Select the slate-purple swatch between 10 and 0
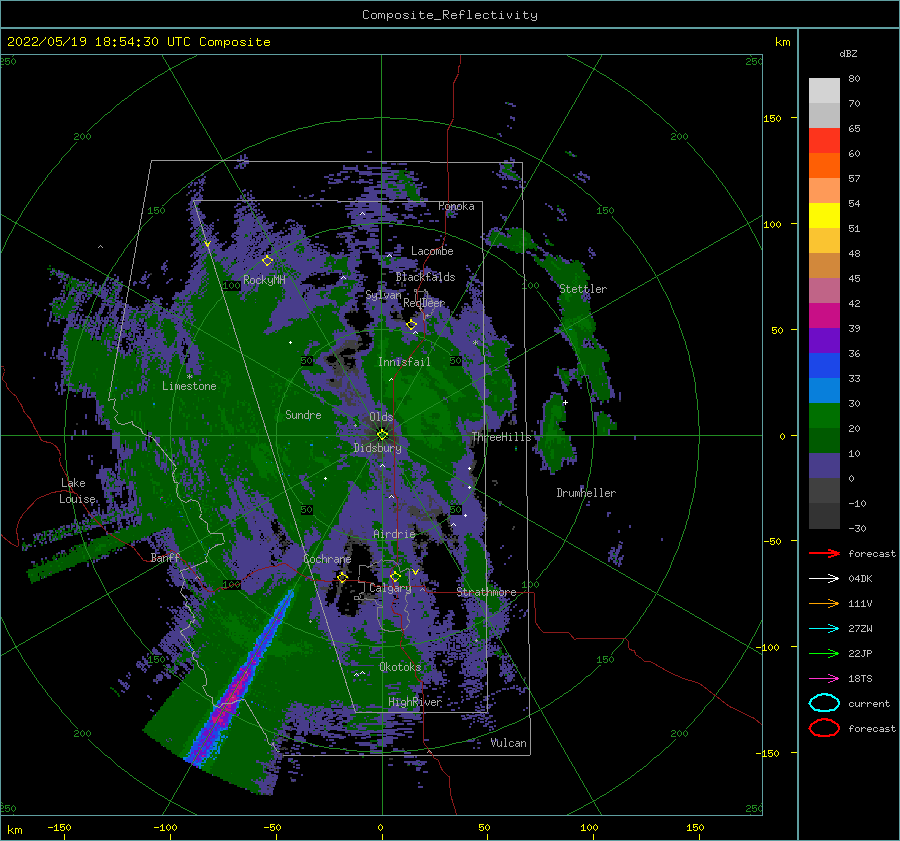Image resolution: width=900 pixels, height=841 pixels. [824, 466]
